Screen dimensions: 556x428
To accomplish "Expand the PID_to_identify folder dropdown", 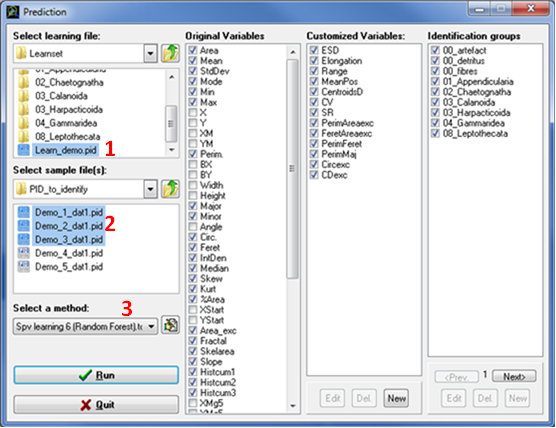I will pos(150,189).
